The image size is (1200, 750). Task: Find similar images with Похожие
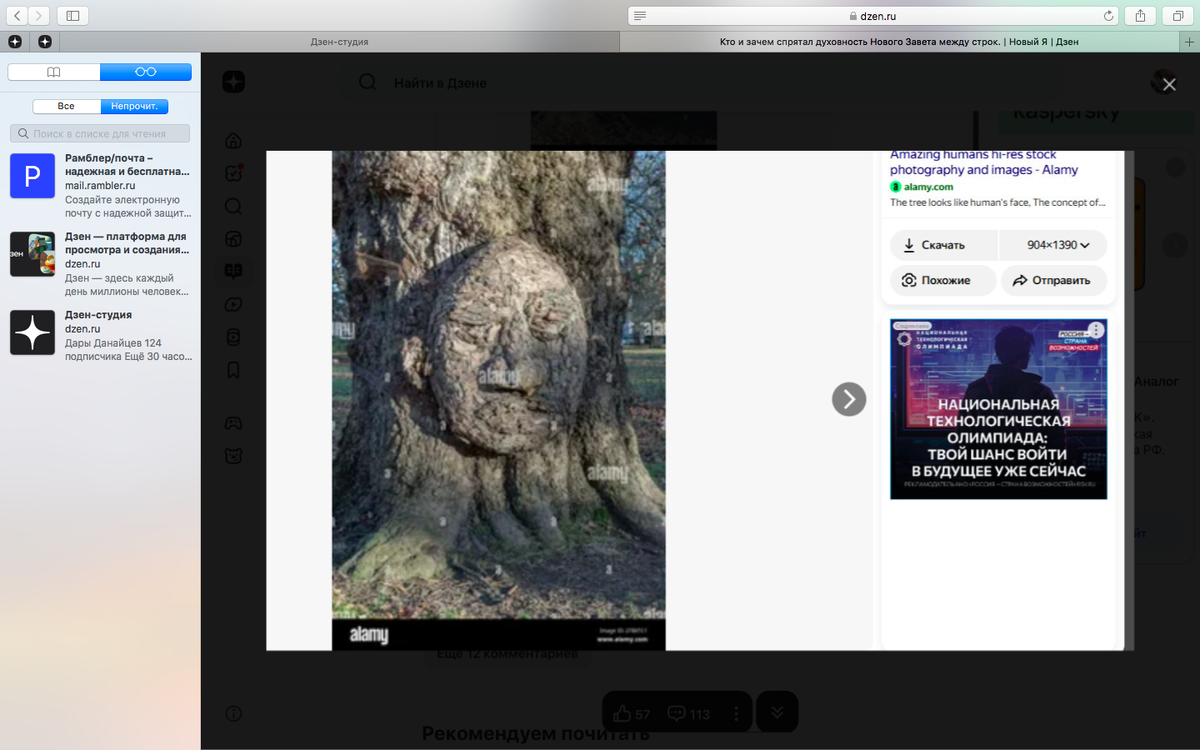[x=943, y=281]
